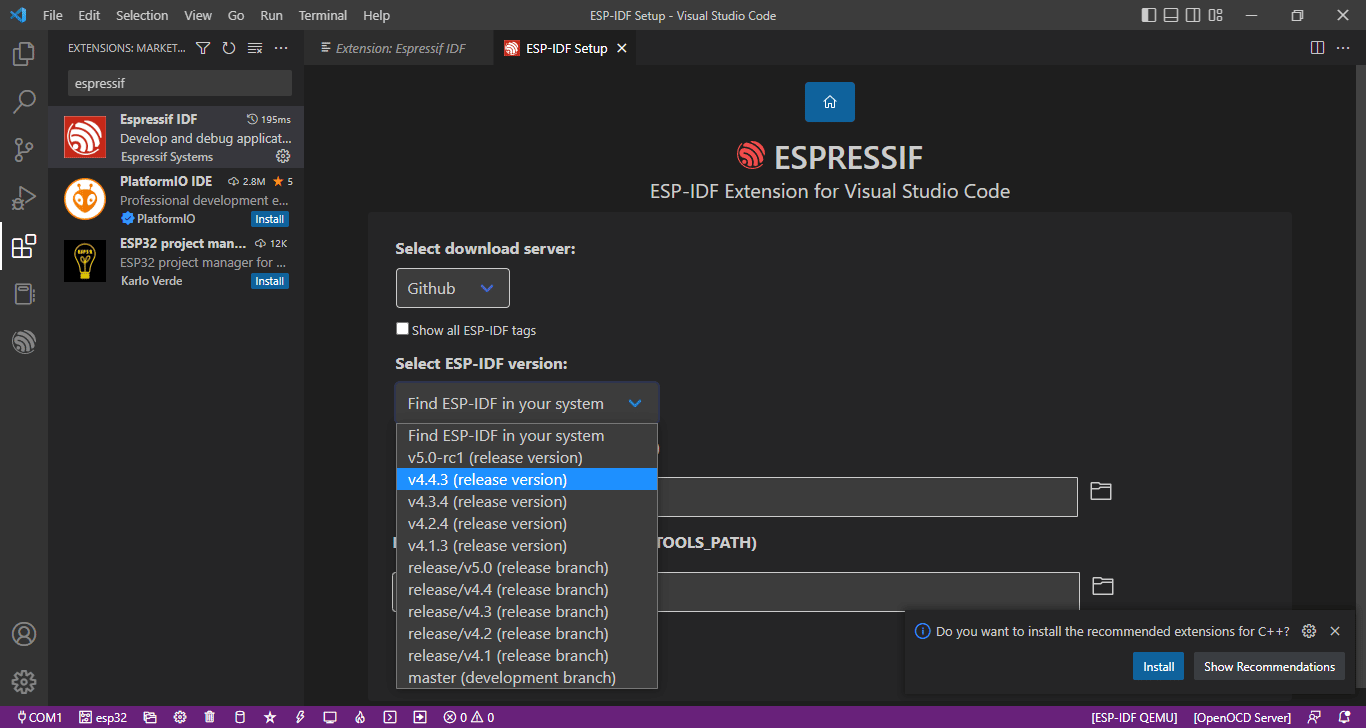Open manage gear for Espressif IDF extension
Viewport: 1366px width, 728px height.
(283, 156)
